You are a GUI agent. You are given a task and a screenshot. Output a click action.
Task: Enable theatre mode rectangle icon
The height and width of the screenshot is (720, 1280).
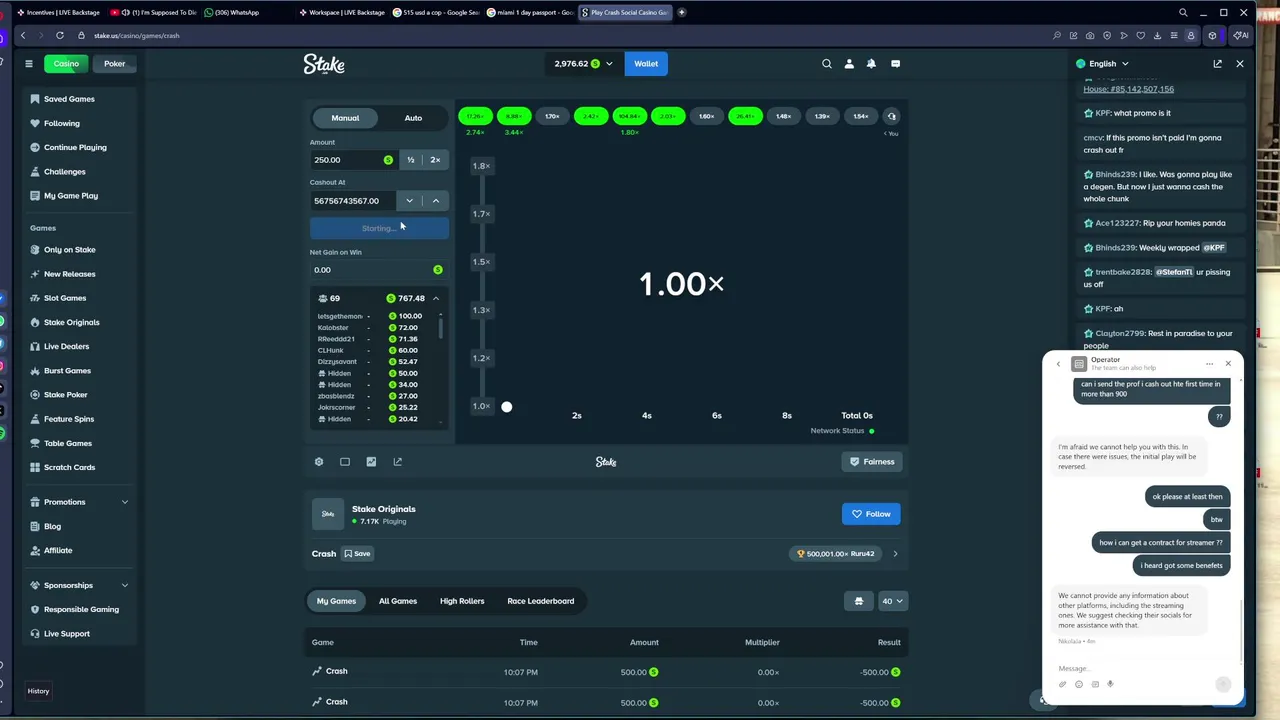click(345, 462)
